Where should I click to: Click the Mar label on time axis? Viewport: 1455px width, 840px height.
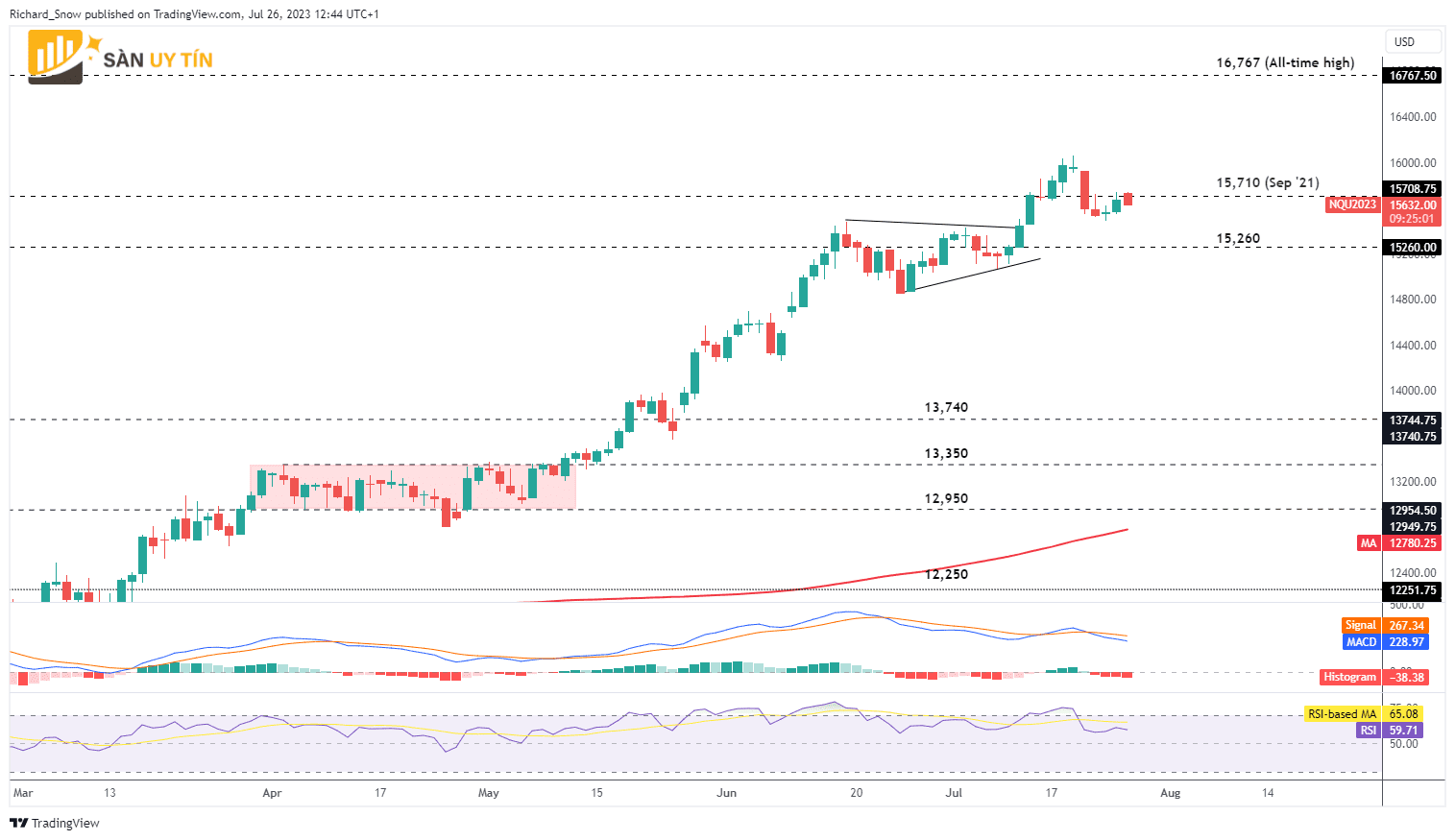[23, 793]
